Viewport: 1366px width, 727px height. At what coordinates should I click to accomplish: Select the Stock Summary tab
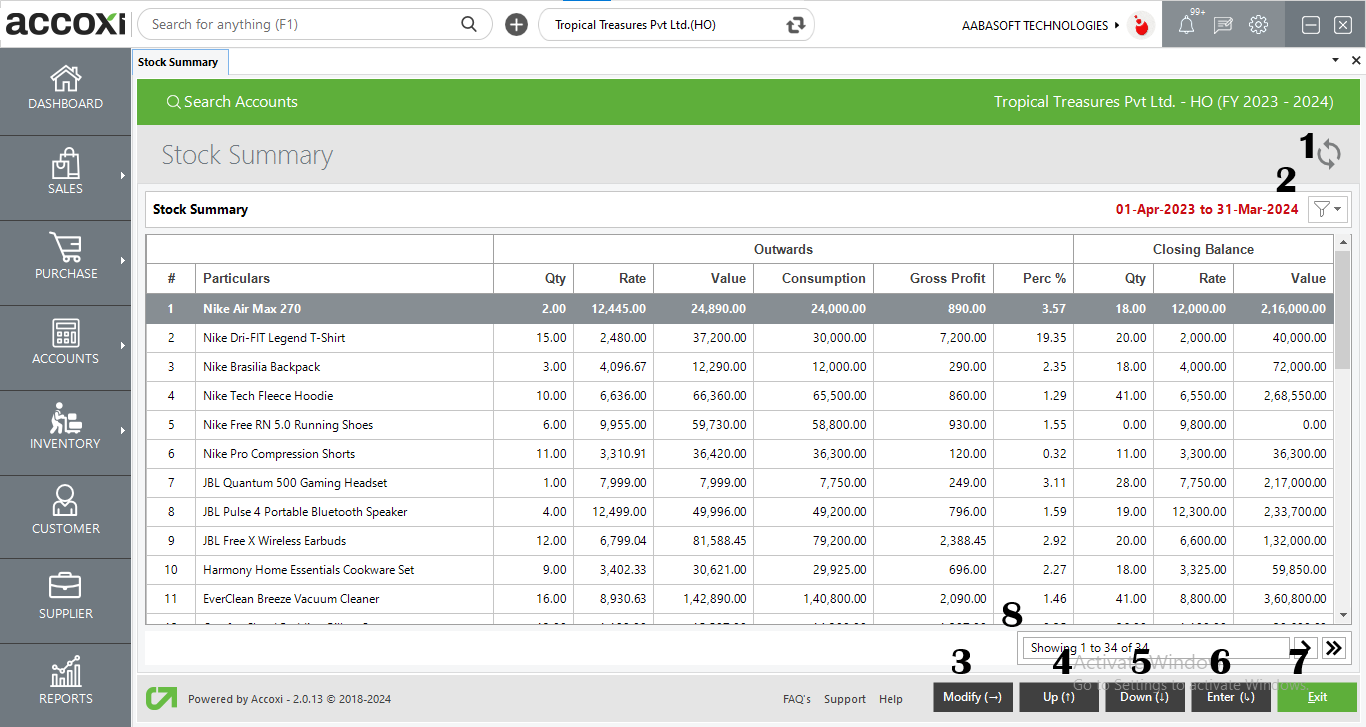pyautogui.click(x=178, y=62)
